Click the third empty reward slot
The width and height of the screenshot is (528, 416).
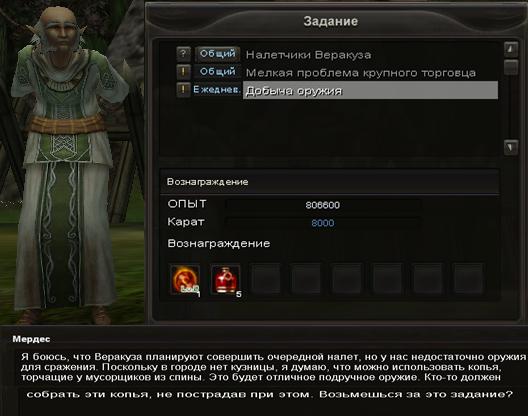pyautogui.click(x=347, y=280)
